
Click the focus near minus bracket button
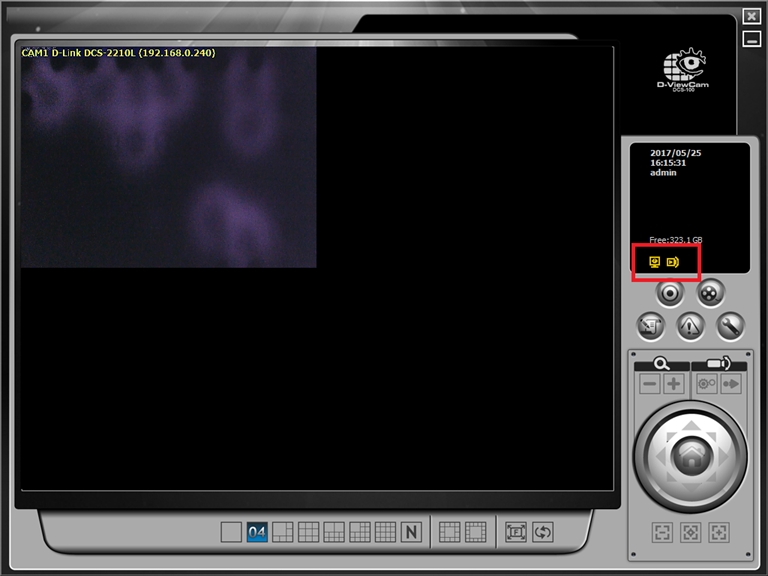pyautogui.click(x=663, y=532)
